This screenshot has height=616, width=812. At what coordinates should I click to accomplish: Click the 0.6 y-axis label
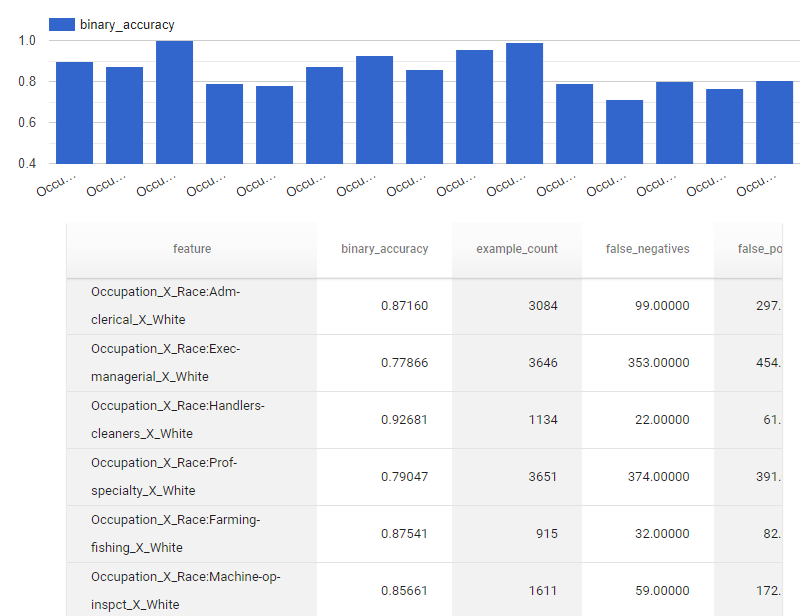27,122
